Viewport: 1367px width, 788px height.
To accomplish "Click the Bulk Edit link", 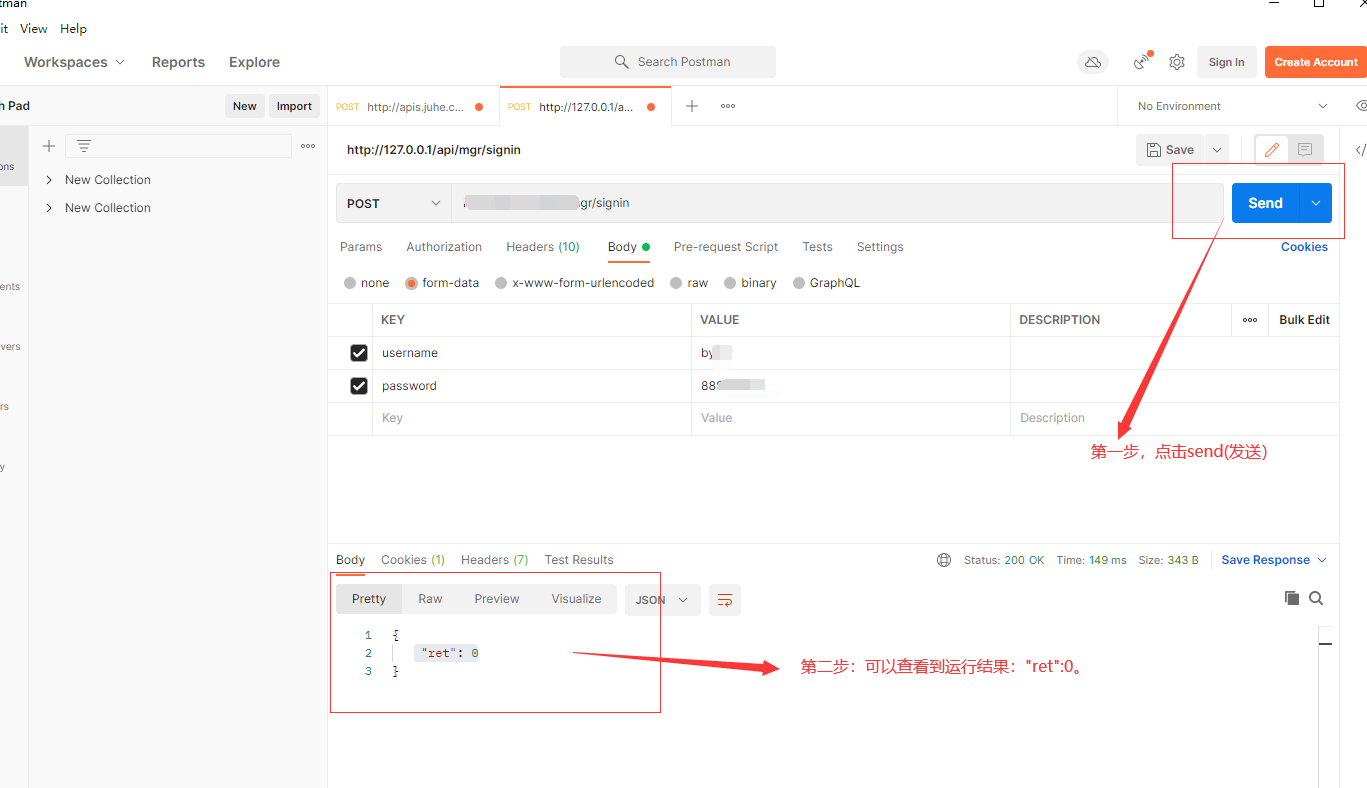I will [x=1304, y=320].
